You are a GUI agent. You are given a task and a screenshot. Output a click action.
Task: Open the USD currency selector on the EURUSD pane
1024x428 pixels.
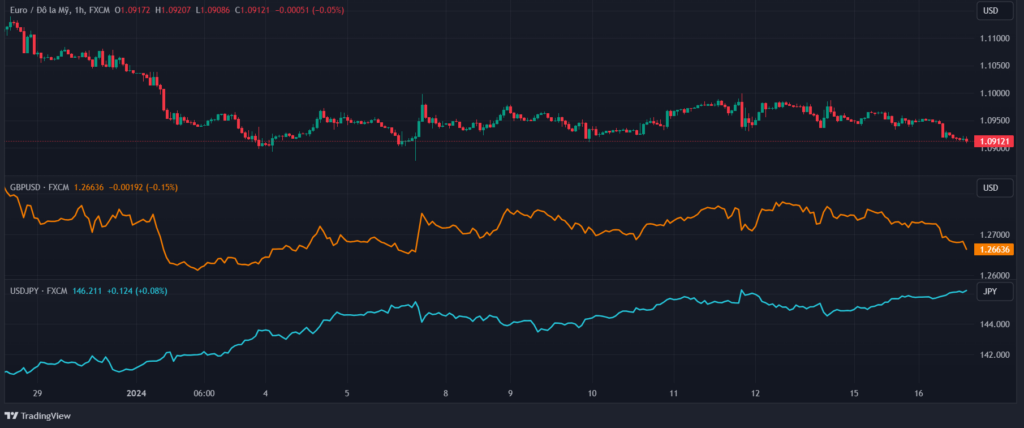pyautogui.click(x=990, y=11)
